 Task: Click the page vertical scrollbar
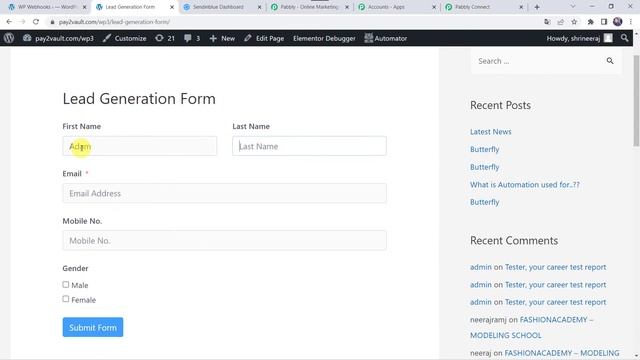point(636,100)
